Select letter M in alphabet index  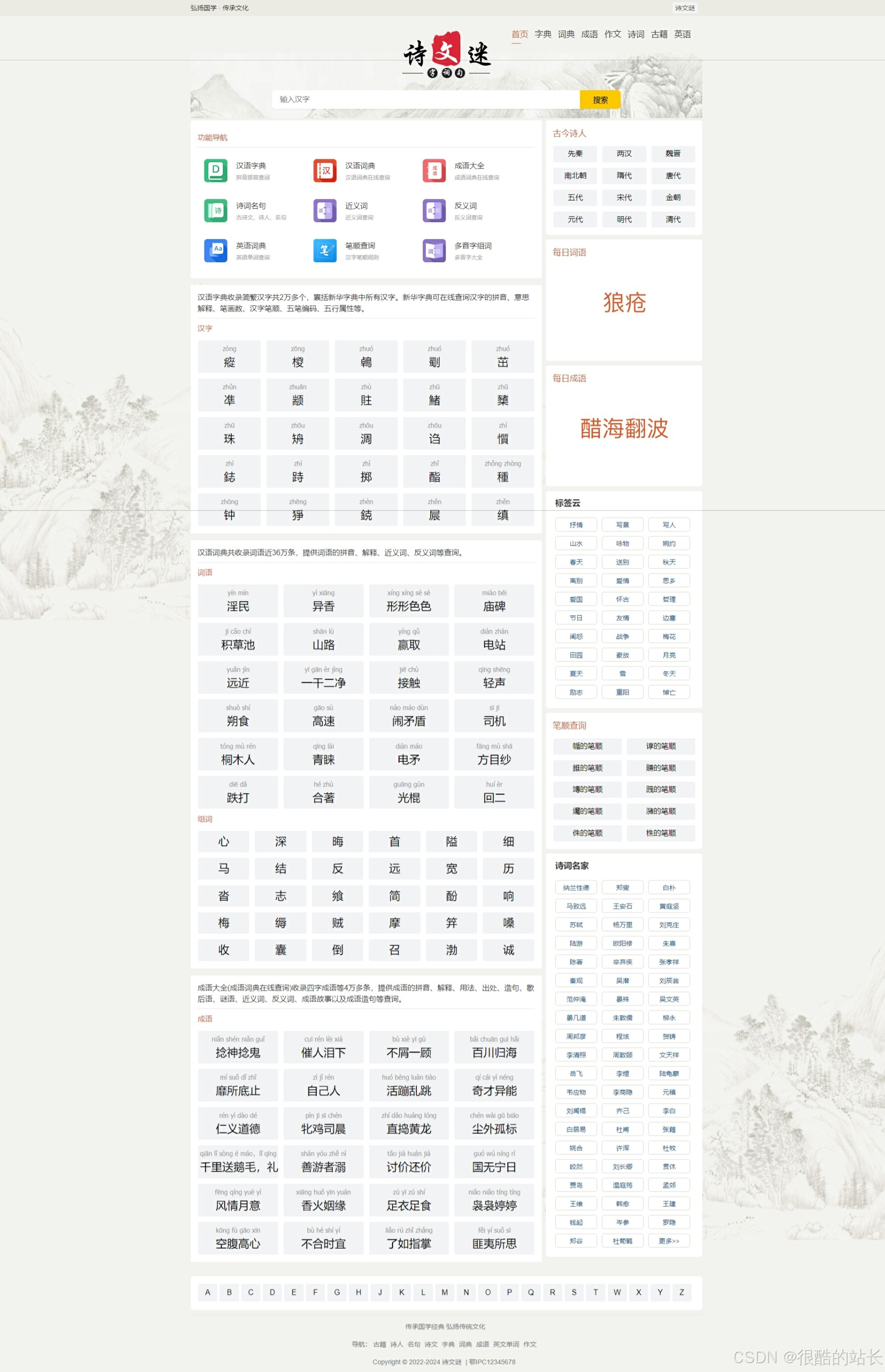point(444,1292)
